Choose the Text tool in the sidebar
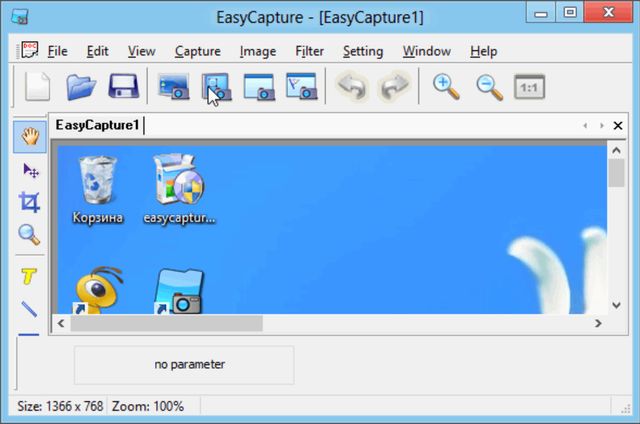Screen dimensions: 640x424 click(x=29, y=276)
